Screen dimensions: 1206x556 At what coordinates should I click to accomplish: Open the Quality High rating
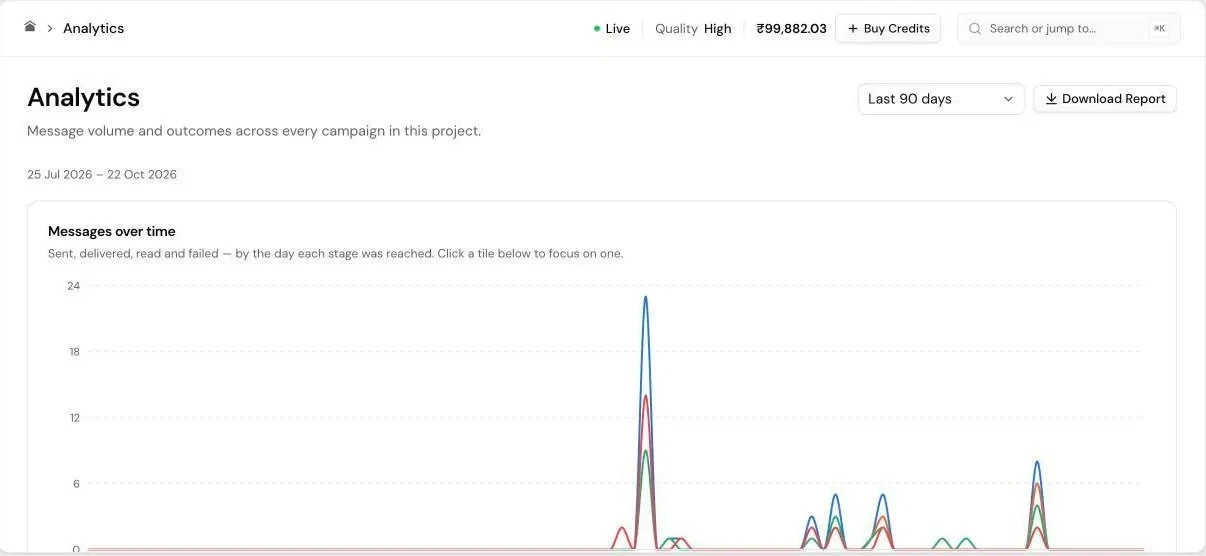click(693, 29)
